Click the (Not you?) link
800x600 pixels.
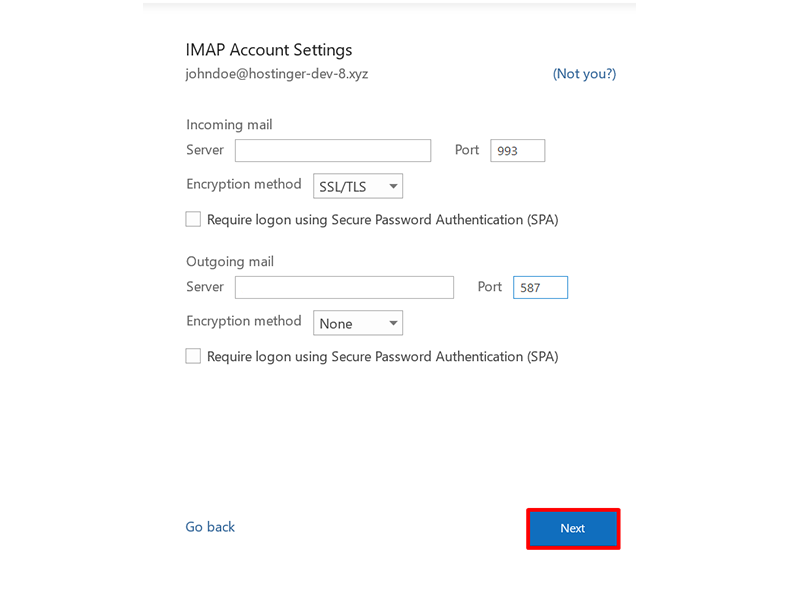tap(584, 74)
